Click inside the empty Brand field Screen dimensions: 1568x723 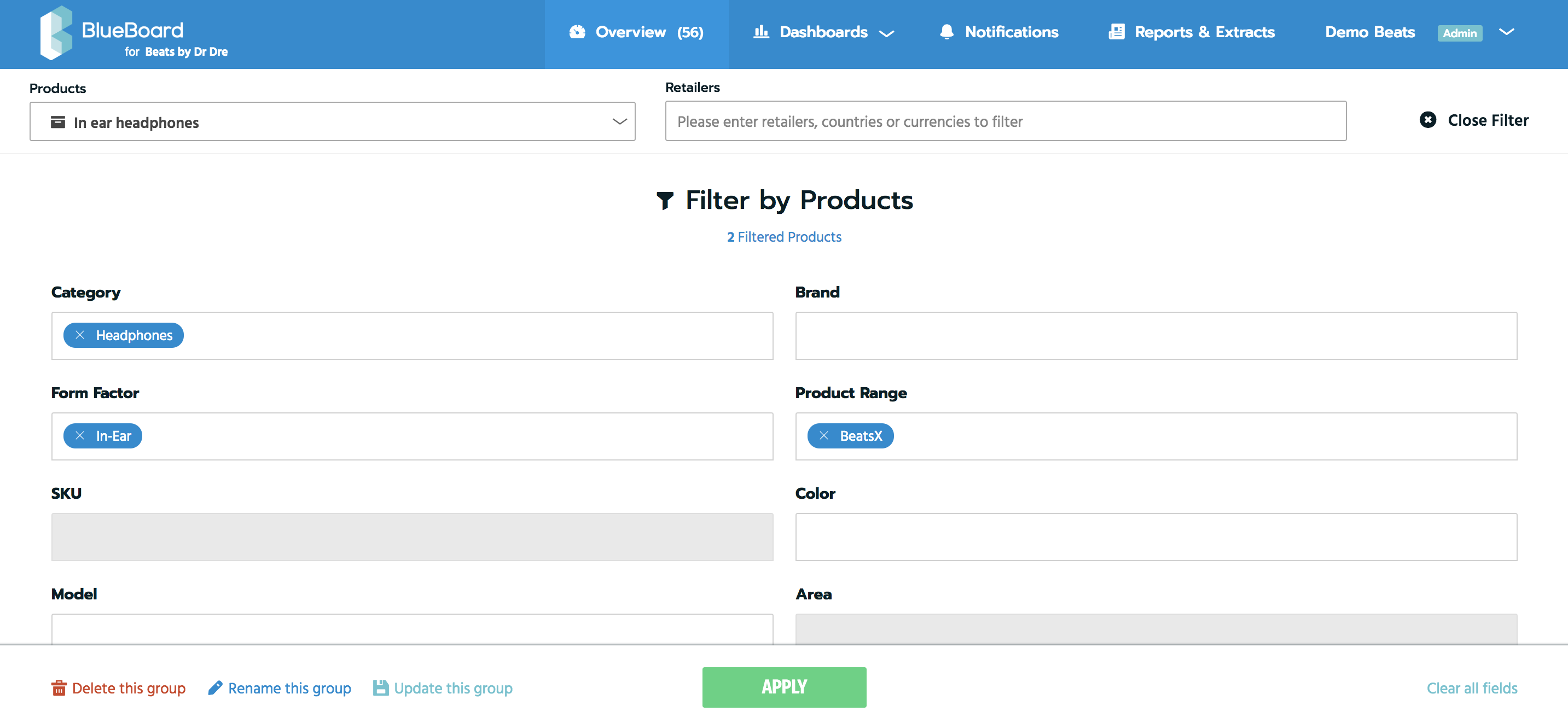[1156, 336]
